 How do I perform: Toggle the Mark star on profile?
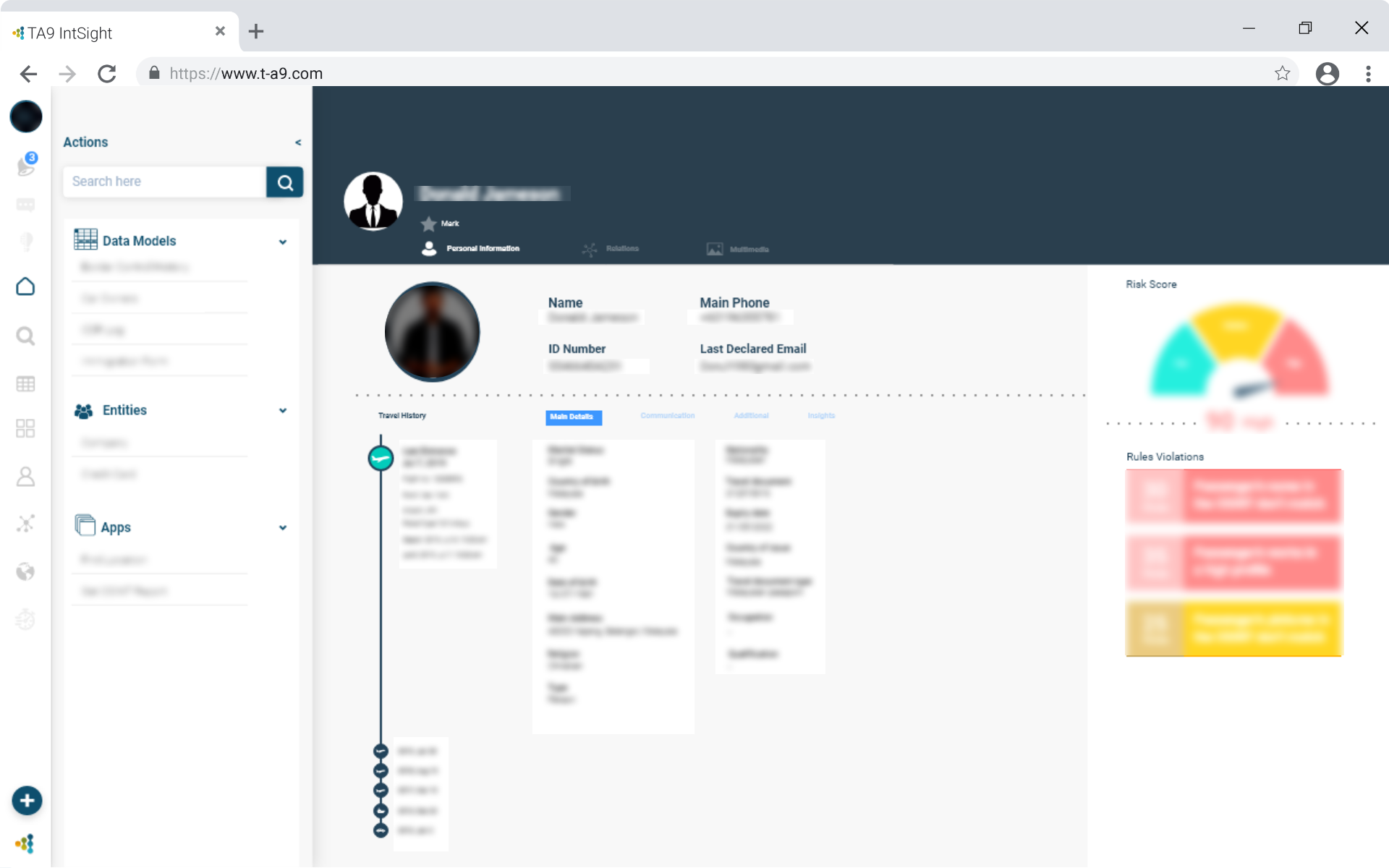point(428,224)
